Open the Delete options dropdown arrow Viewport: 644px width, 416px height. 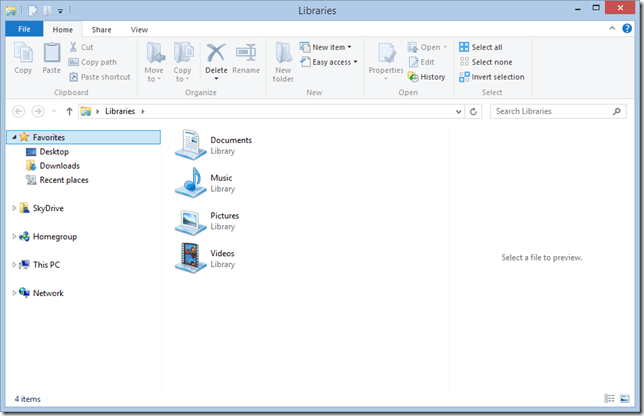[216, 78]
